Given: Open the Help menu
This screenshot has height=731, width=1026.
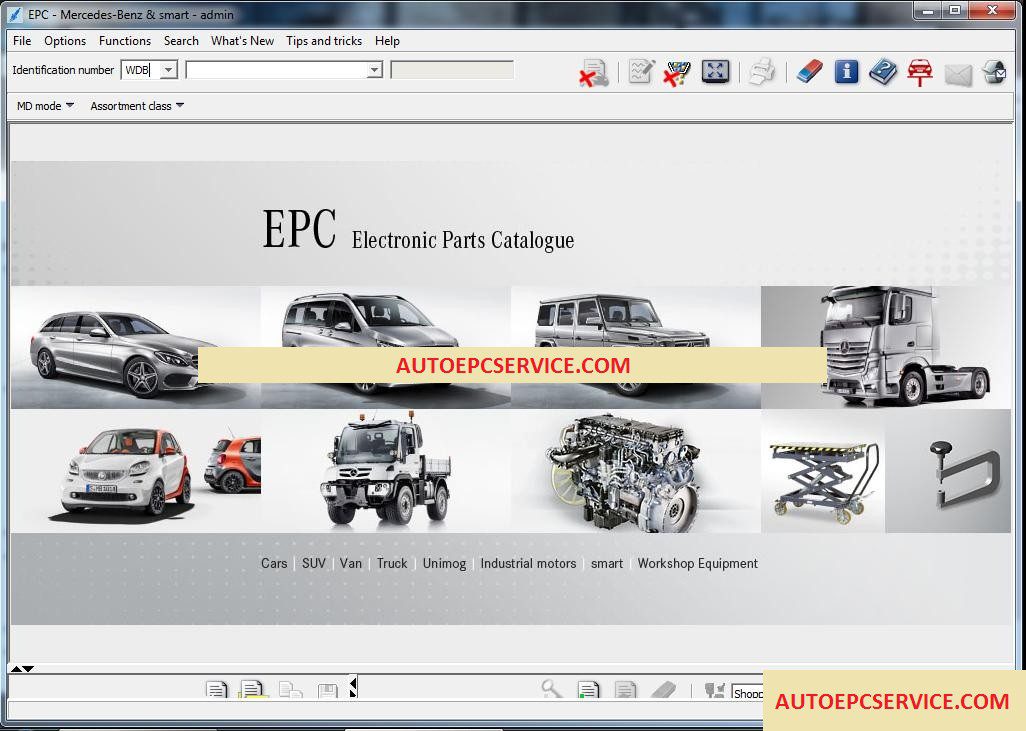Looking at the screenshot, I should click(x=387, y=41).
